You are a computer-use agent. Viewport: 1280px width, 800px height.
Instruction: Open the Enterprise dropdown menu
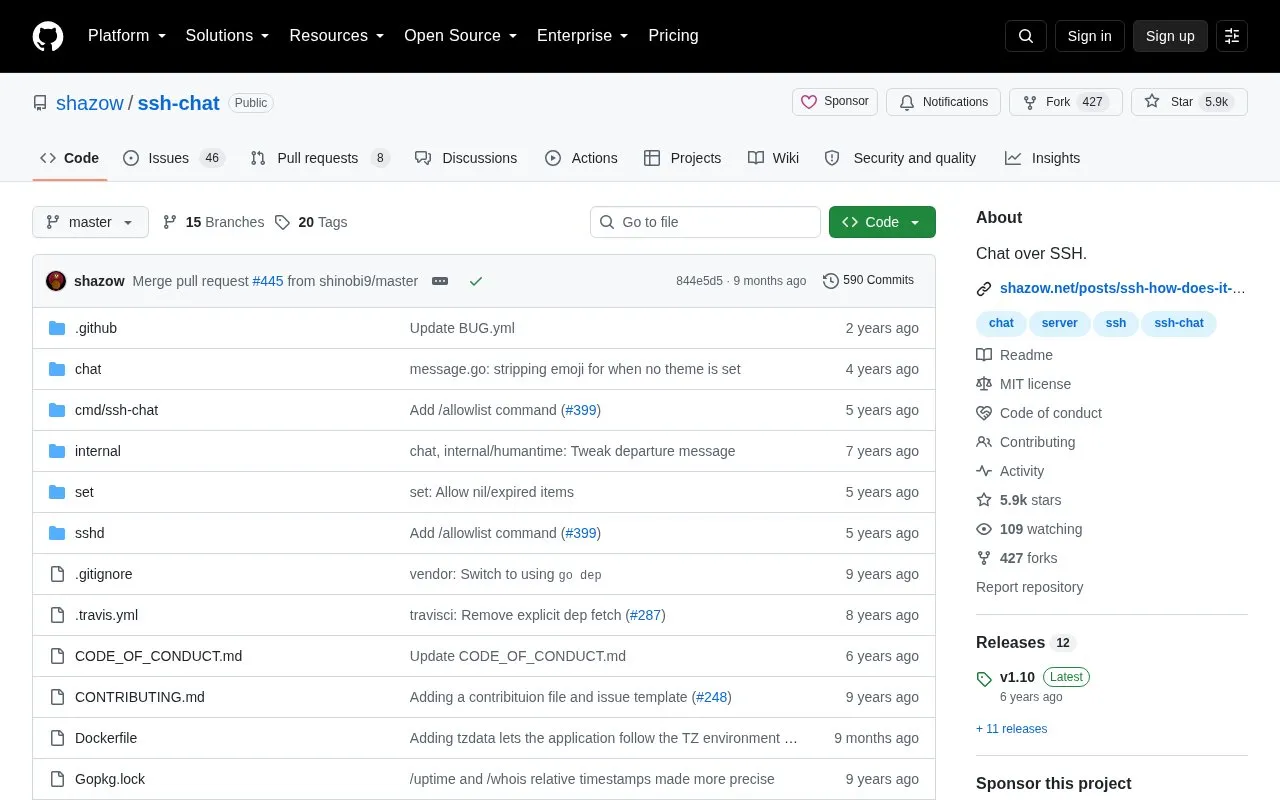tap(583, 36)
